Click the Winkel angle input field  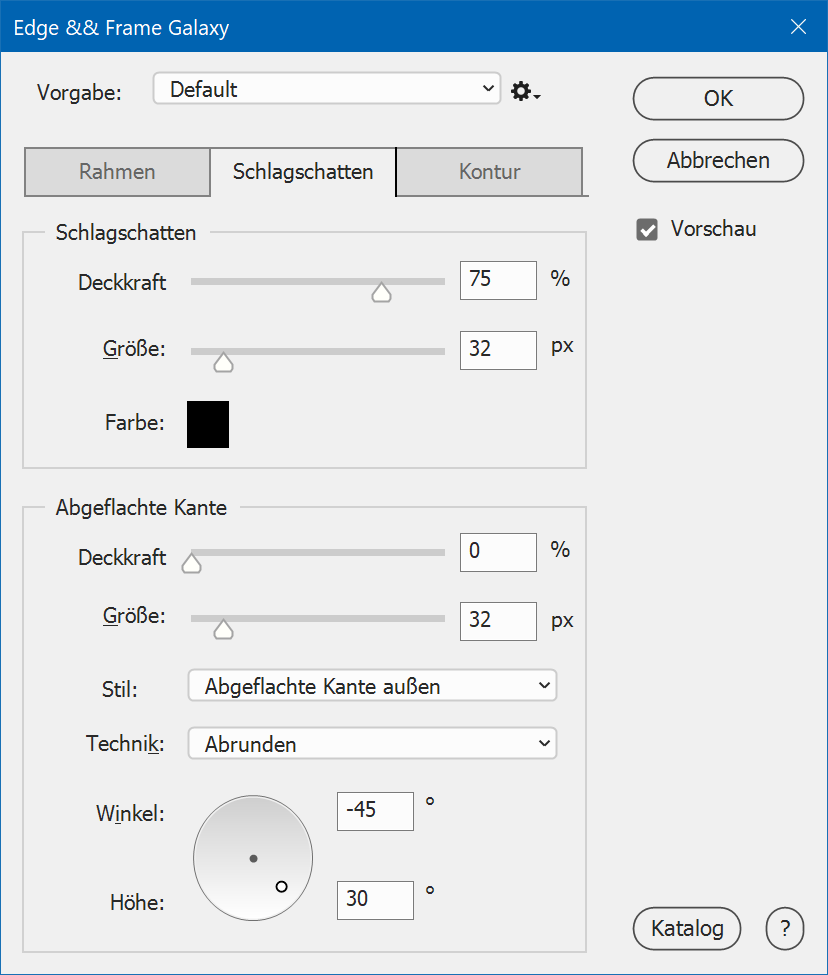coord(375,811)
